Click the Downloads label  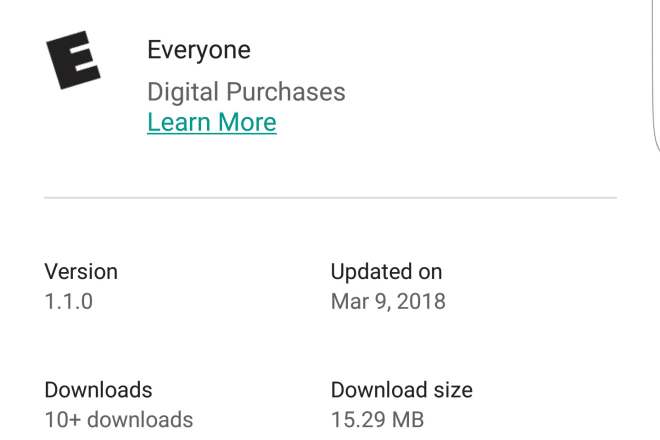pyautogui.click(x=98, y=390)
